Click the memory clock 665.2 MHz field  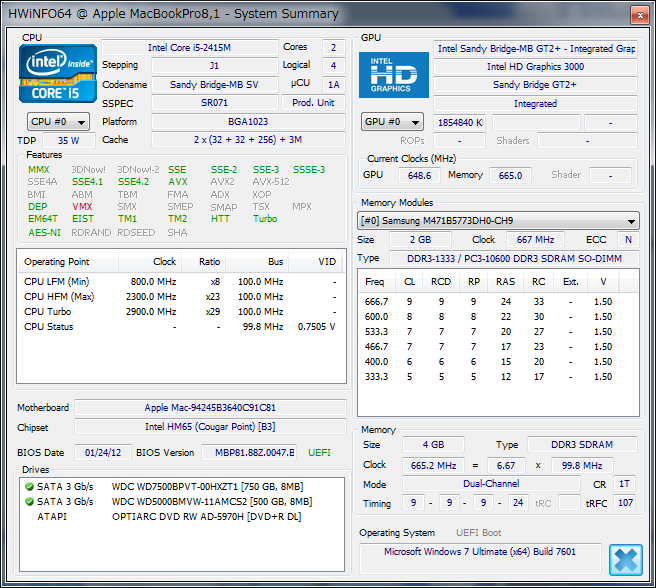click(x=433, y=465)
